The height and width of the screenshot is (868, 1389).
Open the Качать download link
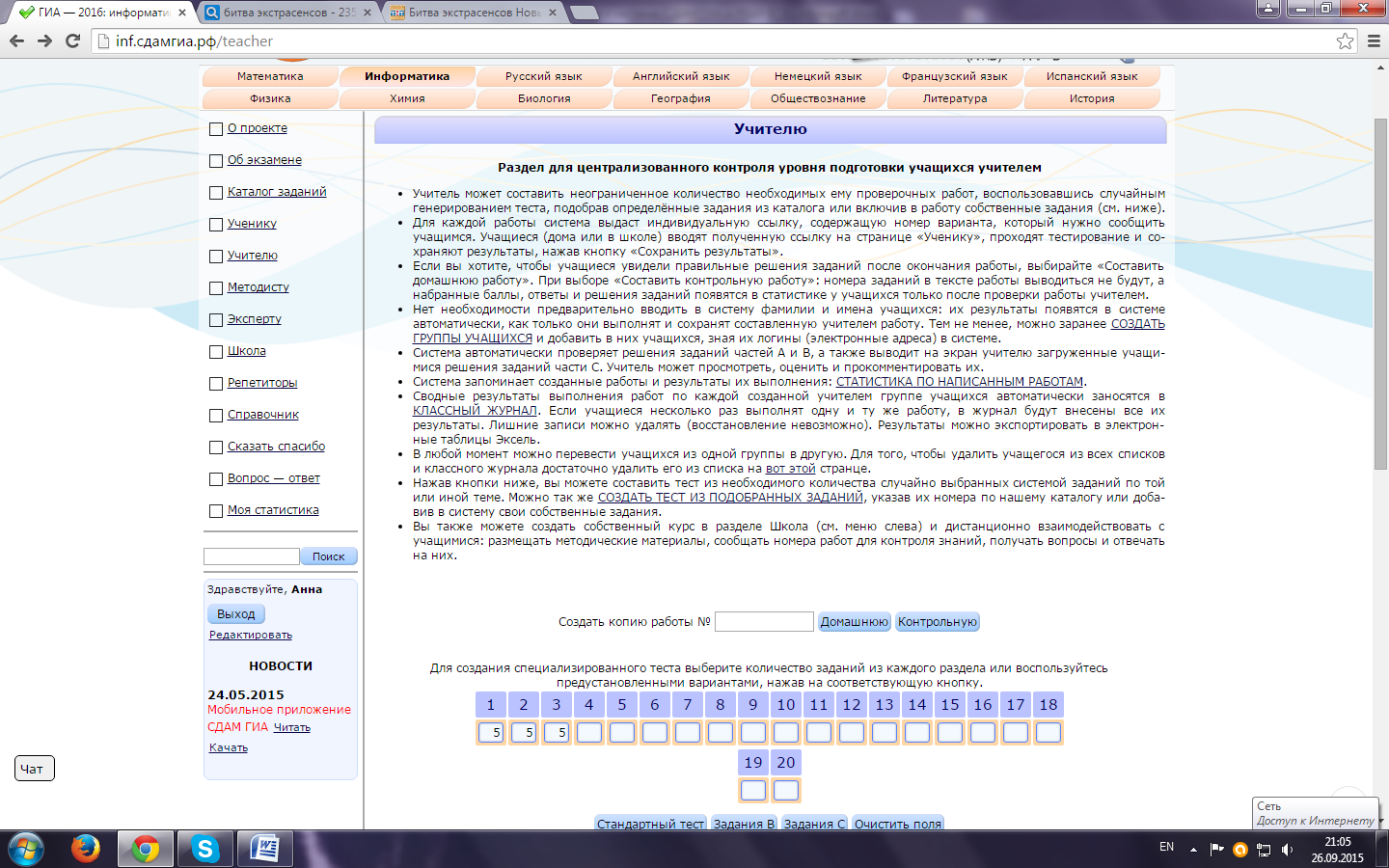[229, 747]
